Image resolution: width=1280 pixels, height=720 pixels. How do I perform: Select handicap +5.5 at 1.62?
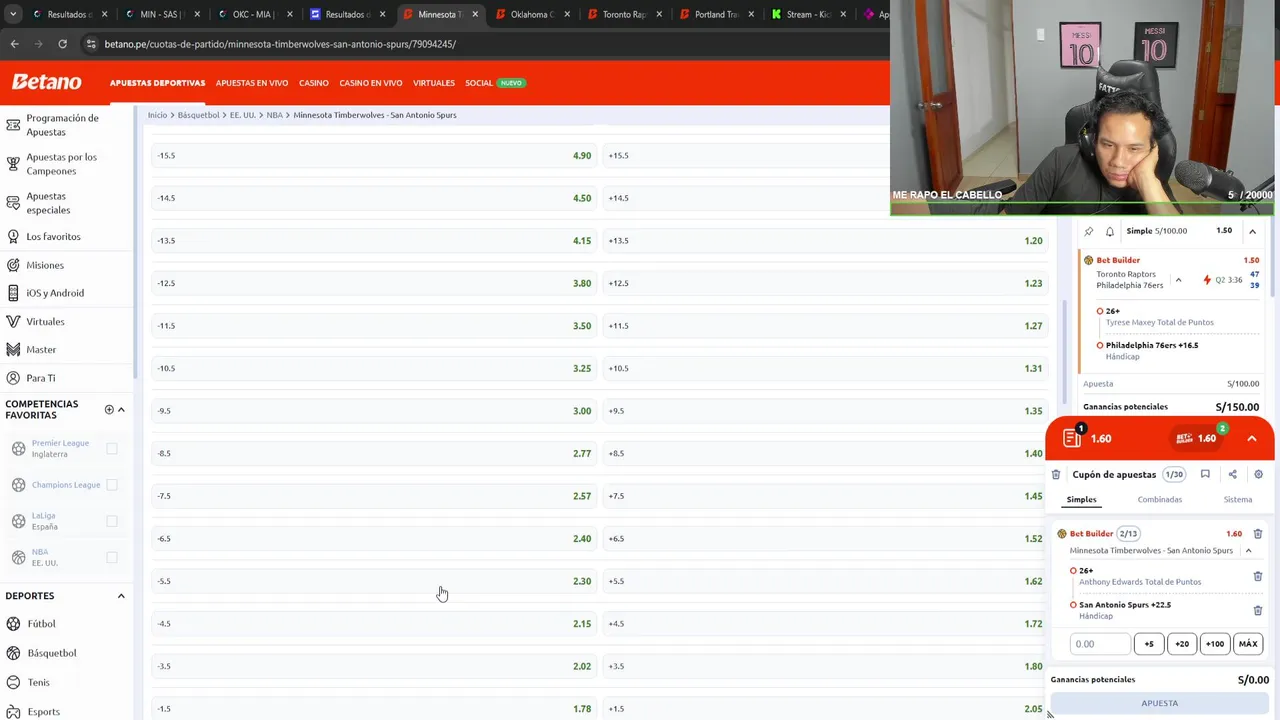pyautogui.click(x=825, y=581)
